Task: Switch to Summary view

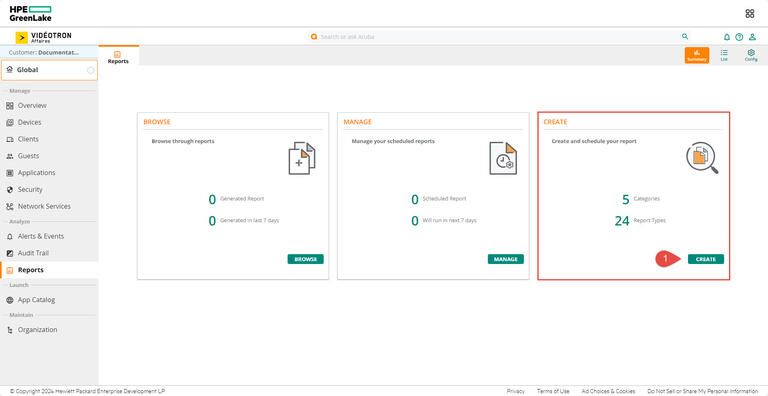Action: pyautogui.click(x=696, y=55)
